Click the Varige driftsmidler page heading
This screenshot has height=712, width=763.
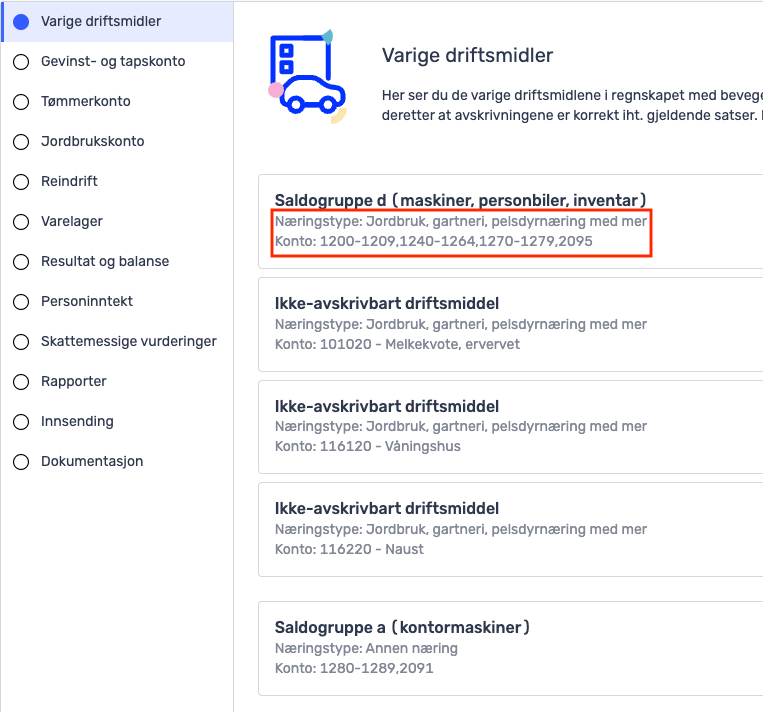click(x=467, y=55)
